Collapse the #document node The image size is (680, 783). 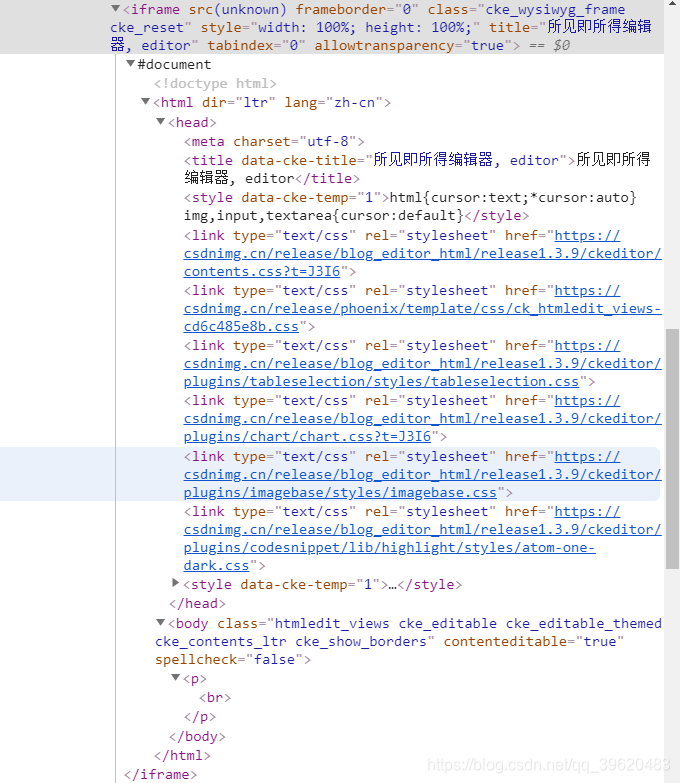[130, 63]
